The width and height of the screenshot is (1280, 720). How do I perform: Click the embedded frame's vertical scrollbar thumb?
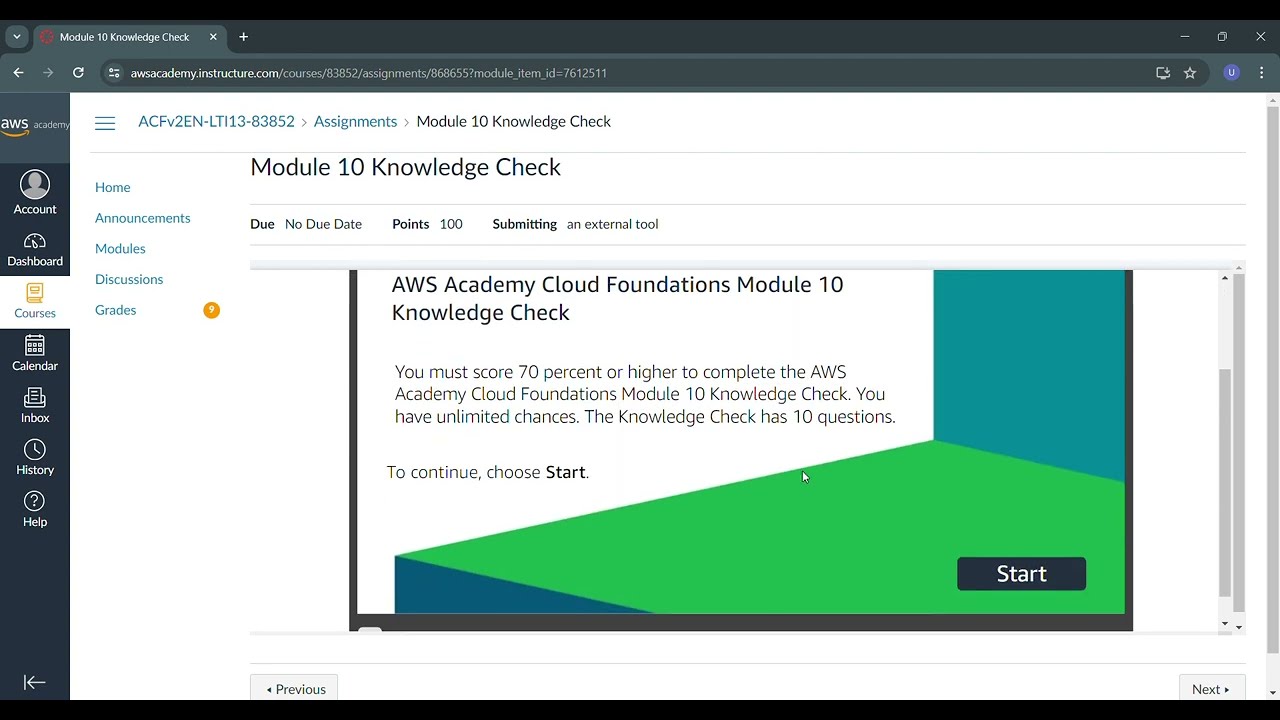coord(1225,480)
